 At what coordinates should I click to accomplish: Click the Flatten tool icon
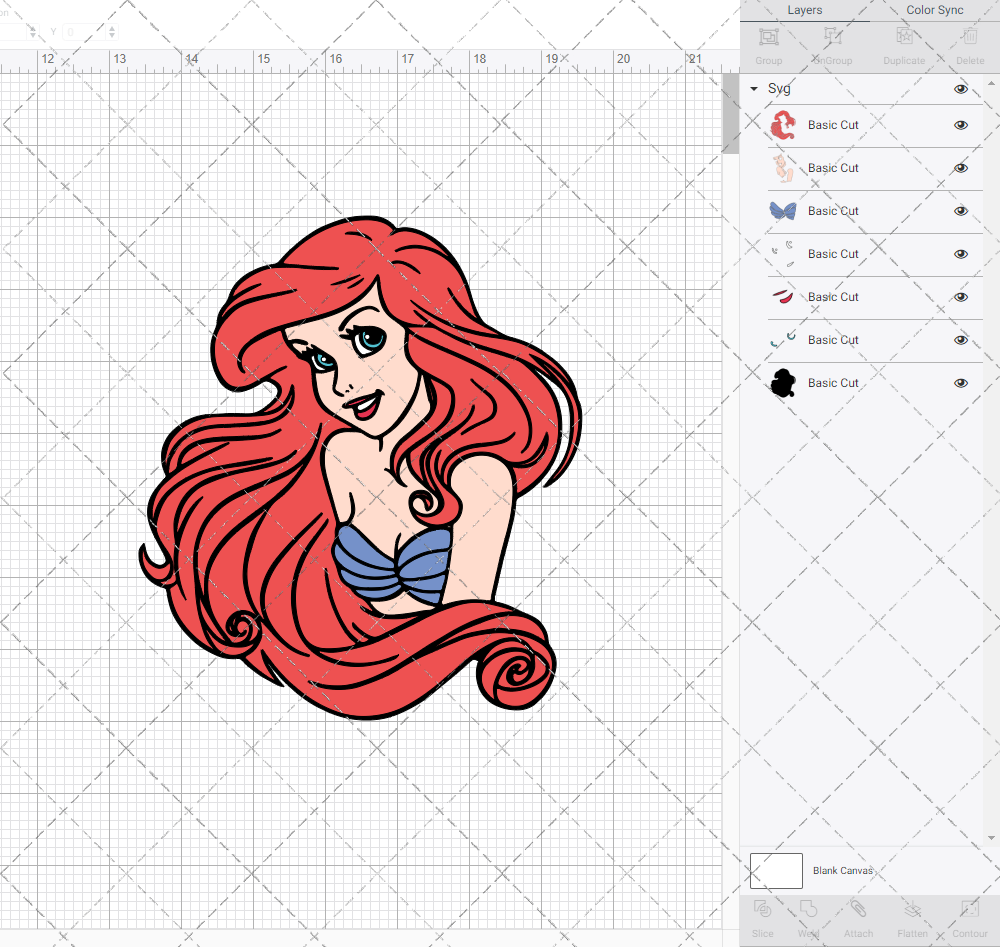[913, 909]
